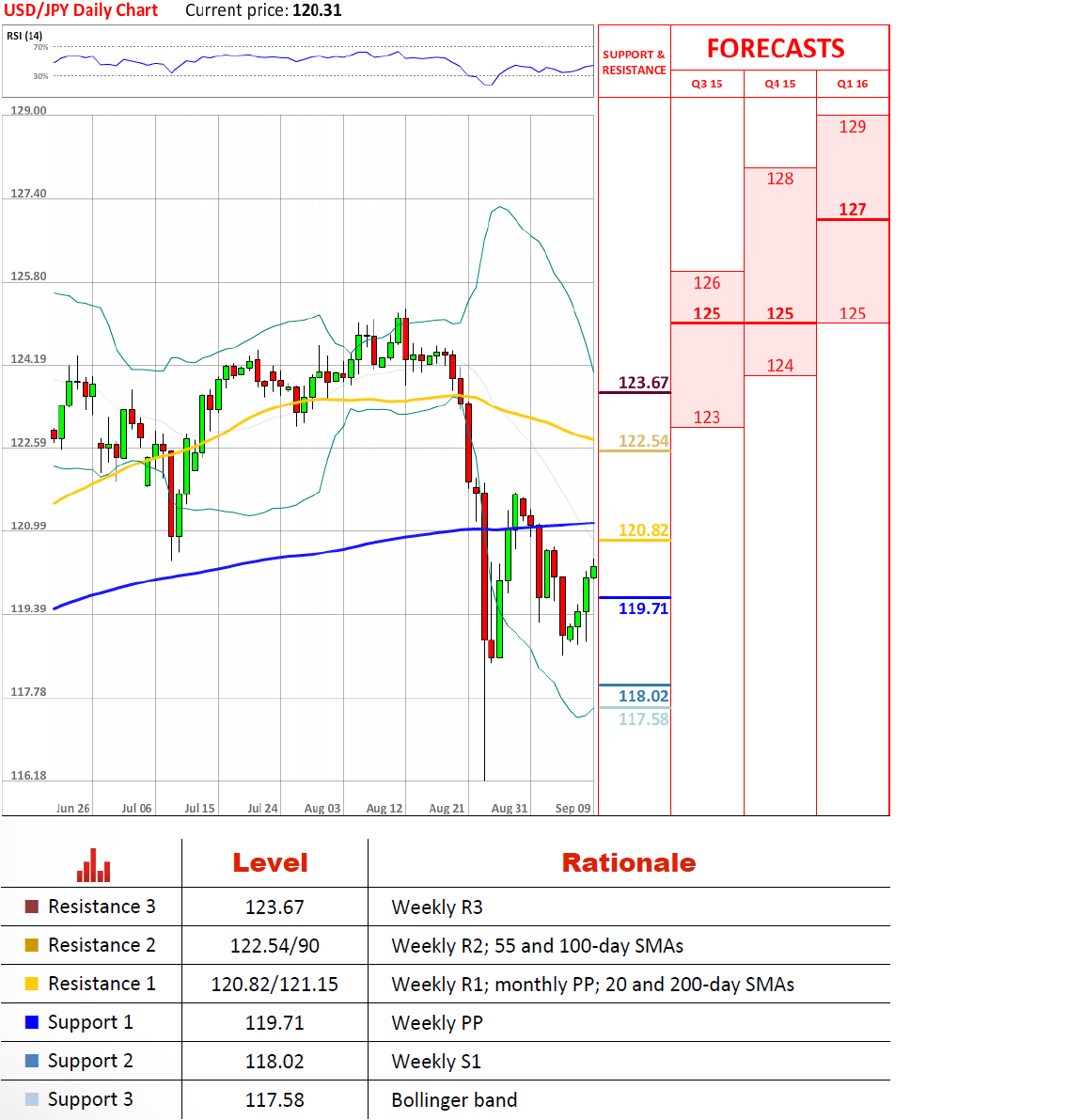The width and height of the screenshot is (1083, 1120).
Task: Click the 124 forecast value in Q4 15
Action: click(x=779, y=366)
